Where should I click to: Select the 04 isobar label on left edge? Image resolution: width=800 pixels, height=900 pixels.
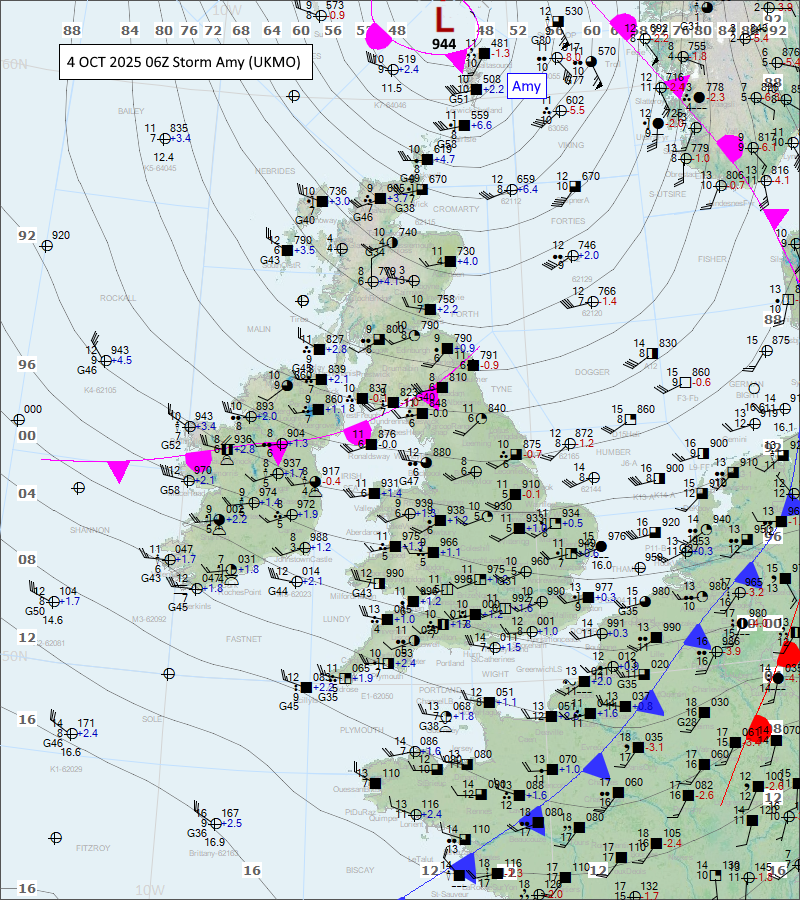point(27,494)
